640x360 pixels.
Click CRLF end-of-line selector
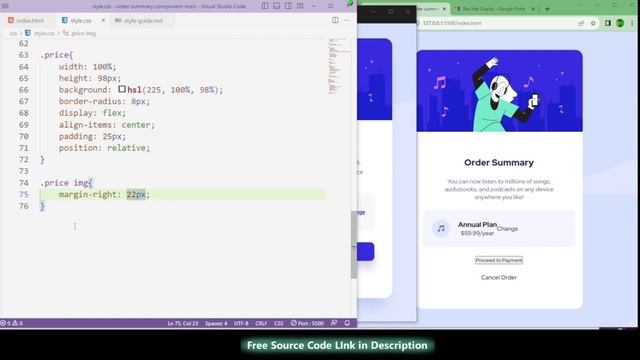click(261, 323)
